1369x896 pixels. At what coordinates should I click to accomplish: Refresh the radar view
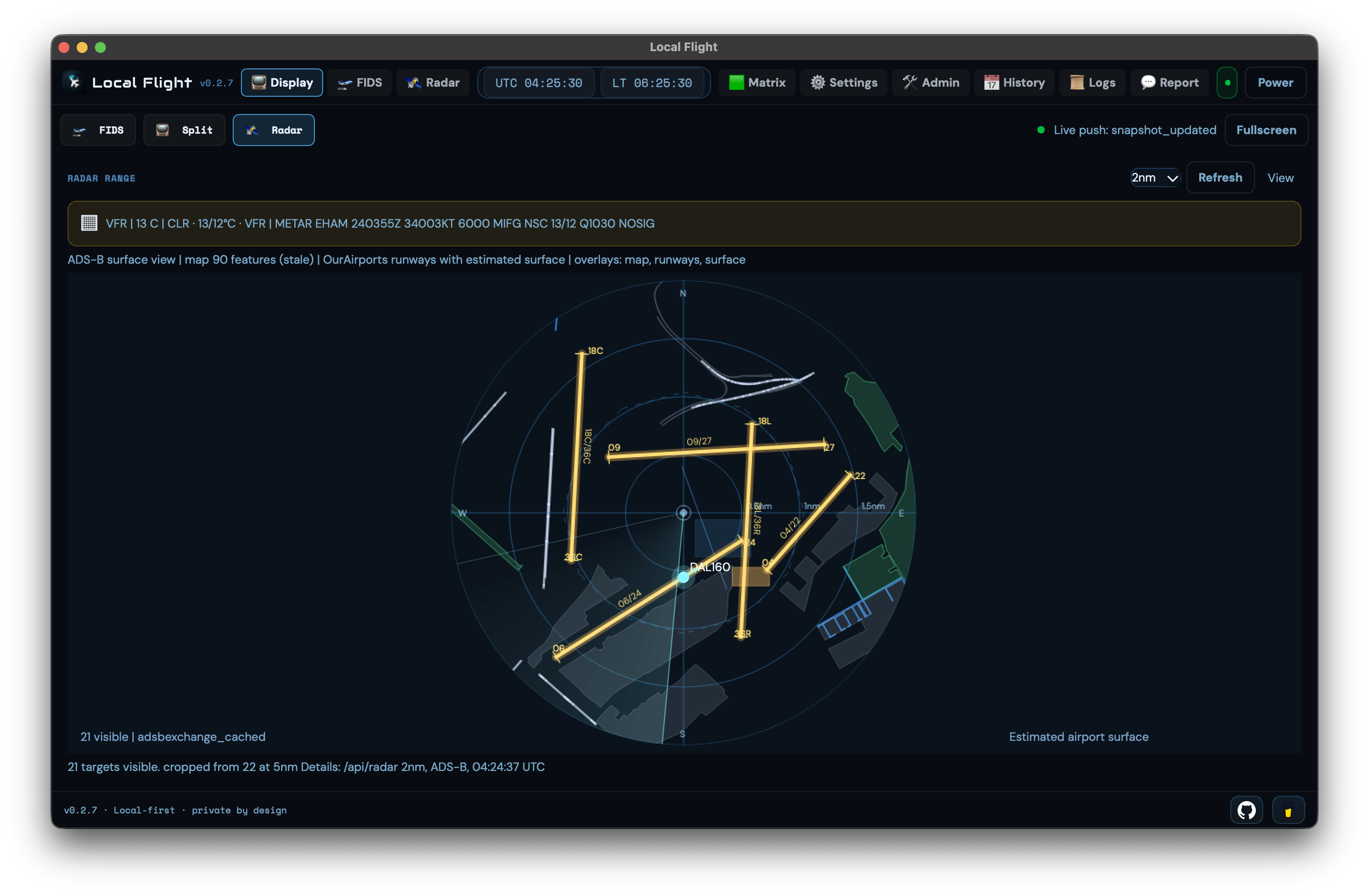click(1220, 178)
